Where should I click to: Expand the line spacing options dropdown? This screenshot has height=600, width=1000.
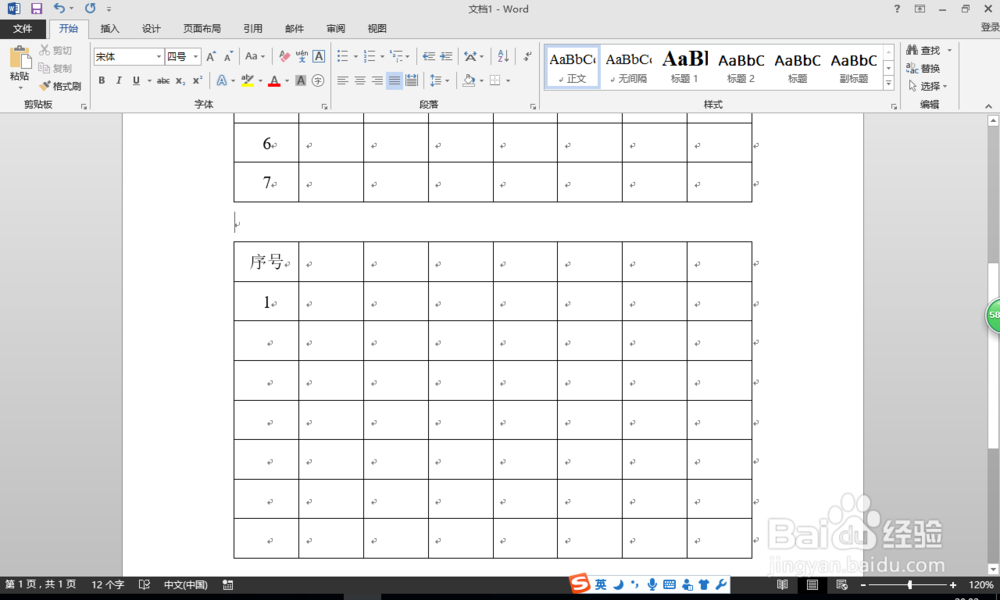447,79
